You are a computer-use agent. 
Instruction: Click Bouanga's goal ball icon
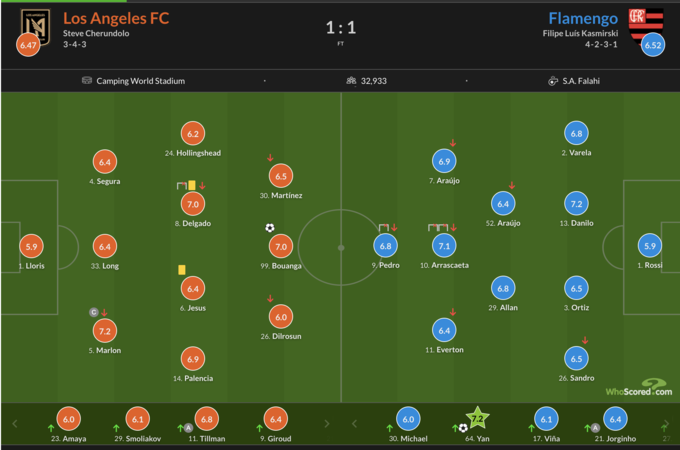point(270,228)
